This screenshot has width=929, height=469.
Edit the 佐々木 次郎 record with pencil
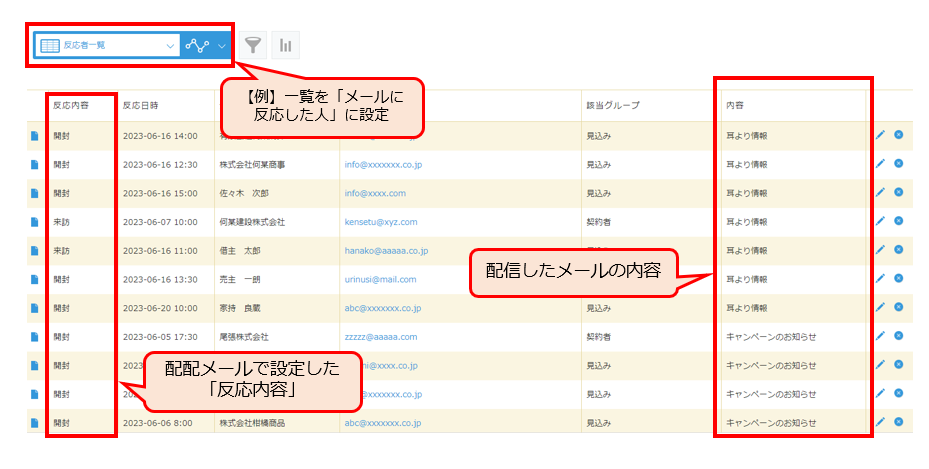tap(880, 192)
